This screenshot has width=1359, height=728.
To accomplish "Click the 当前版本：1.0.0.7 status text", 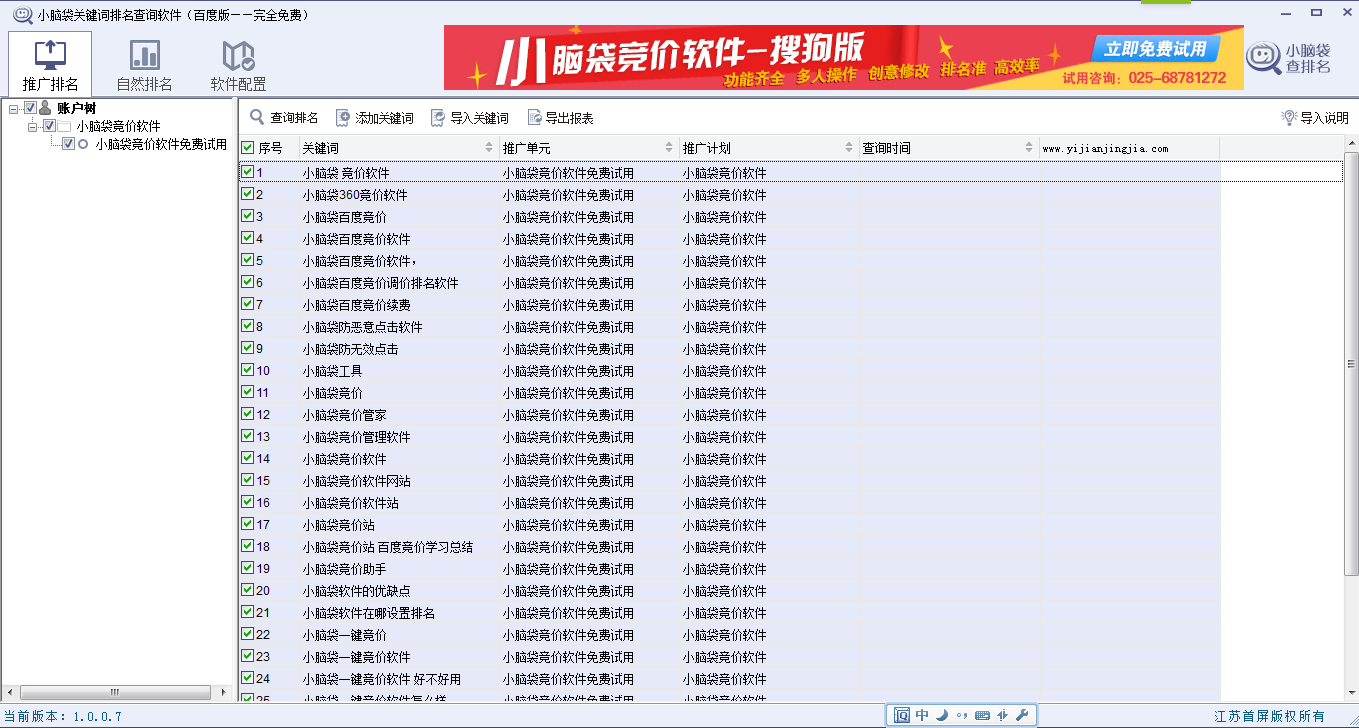I will coord(63,716).
